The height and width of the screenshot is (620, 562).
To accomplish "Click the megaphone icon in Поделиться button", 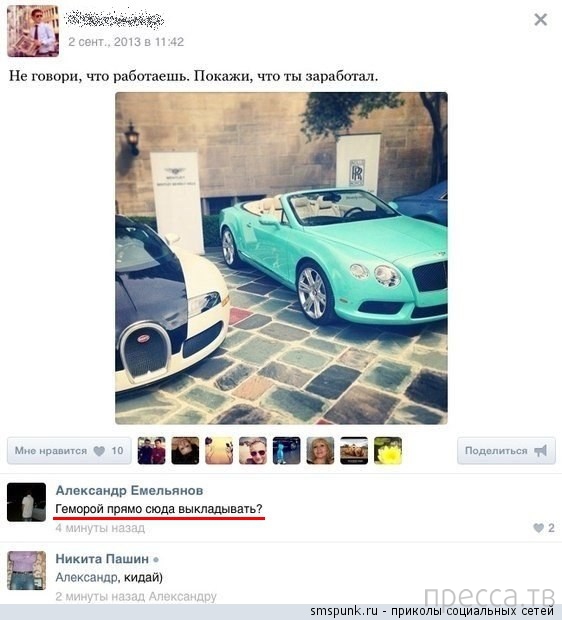I will tap(541, 451).
